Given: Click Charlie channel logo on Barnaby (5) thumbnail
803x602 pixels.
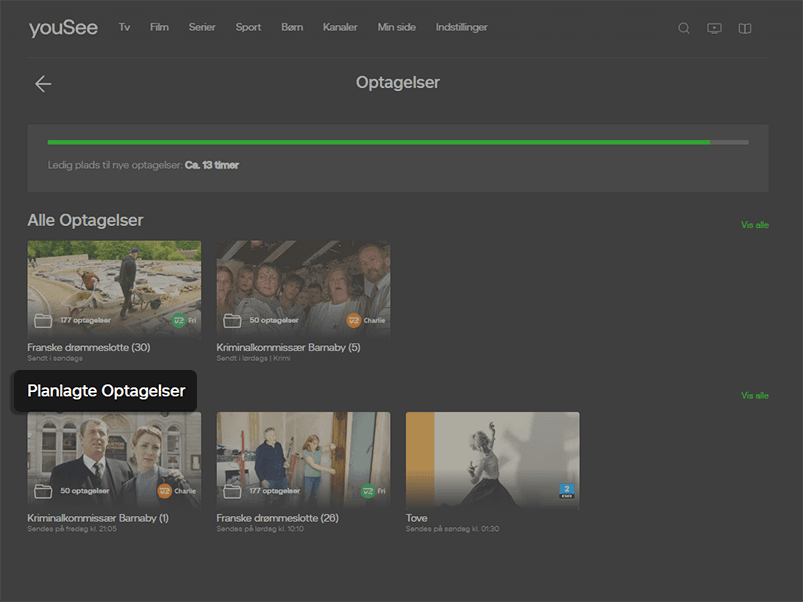Looking at the screenshot, I should (354, 321).
